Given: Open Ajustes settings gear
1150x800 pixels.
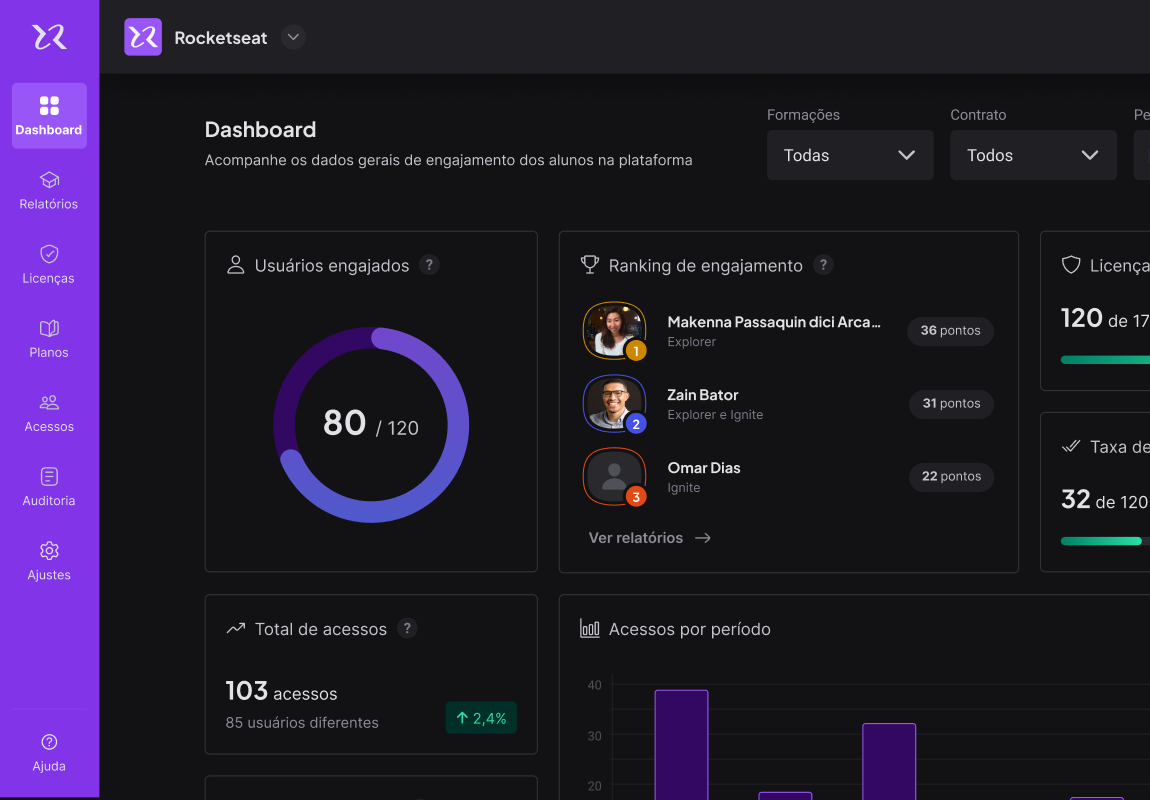Looking at the screenshot, I should click(49, 551).
